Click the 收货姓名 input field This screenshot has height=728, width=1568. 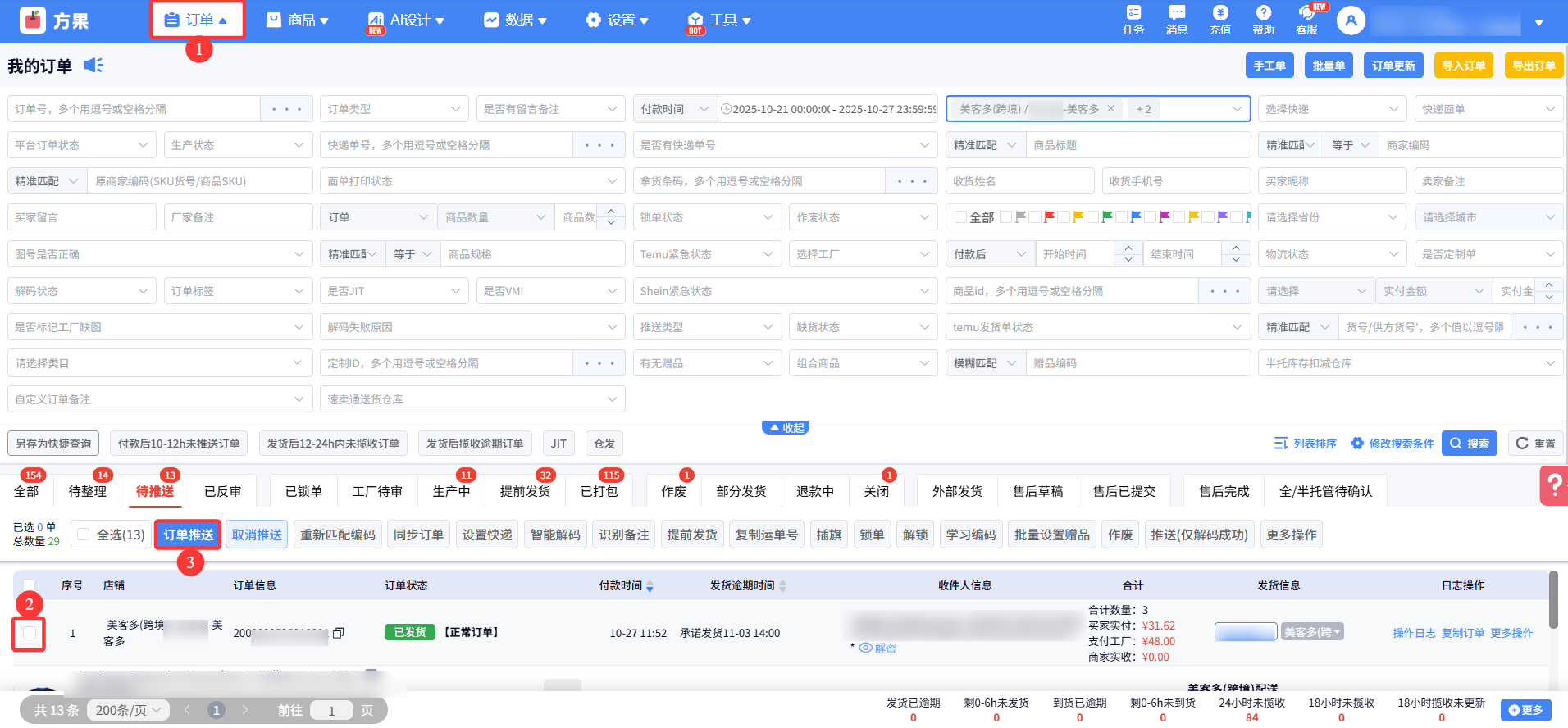[1019, 181]
